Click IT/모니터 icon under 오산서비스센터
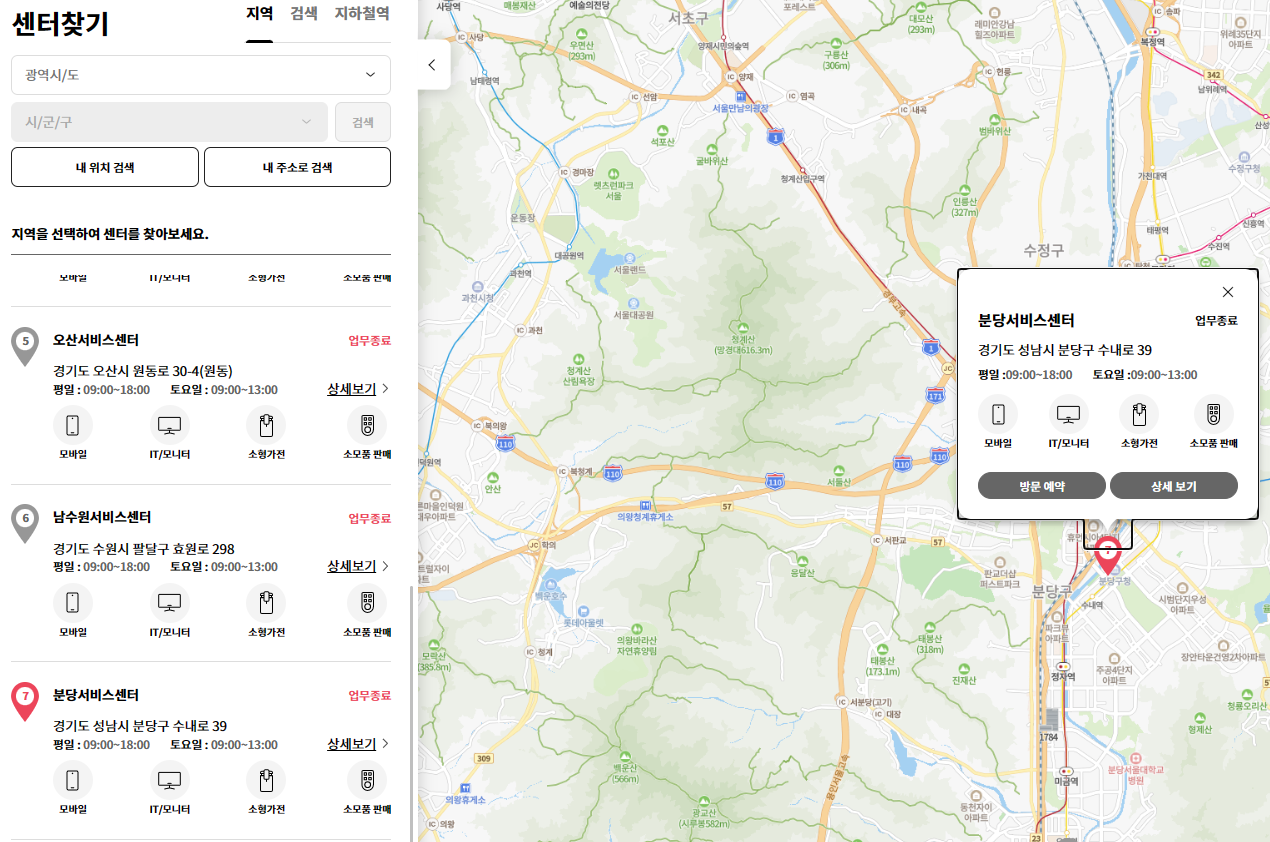The image size is (1270, 842). (x=170, y=426)
